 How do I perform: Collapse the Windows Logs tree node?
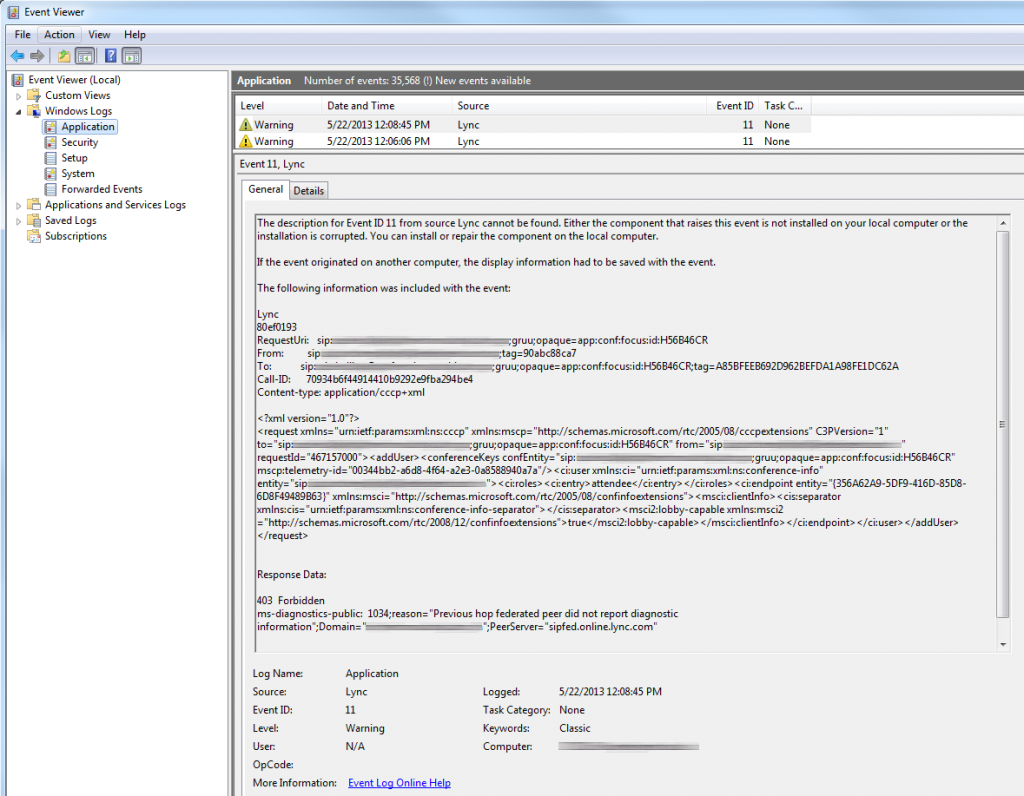pyautogui.click(x=19, y=111)
